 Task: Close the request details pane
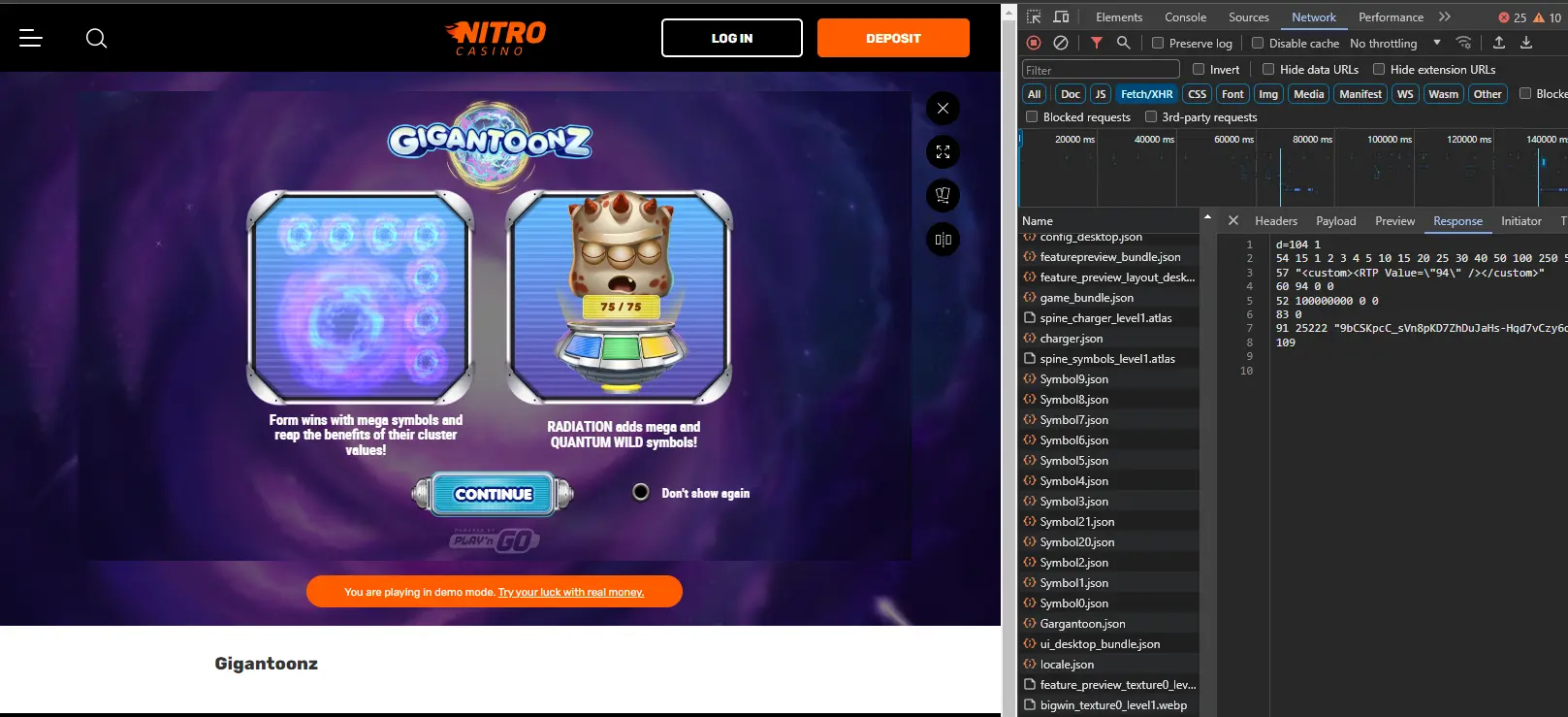click(1233, 221)
